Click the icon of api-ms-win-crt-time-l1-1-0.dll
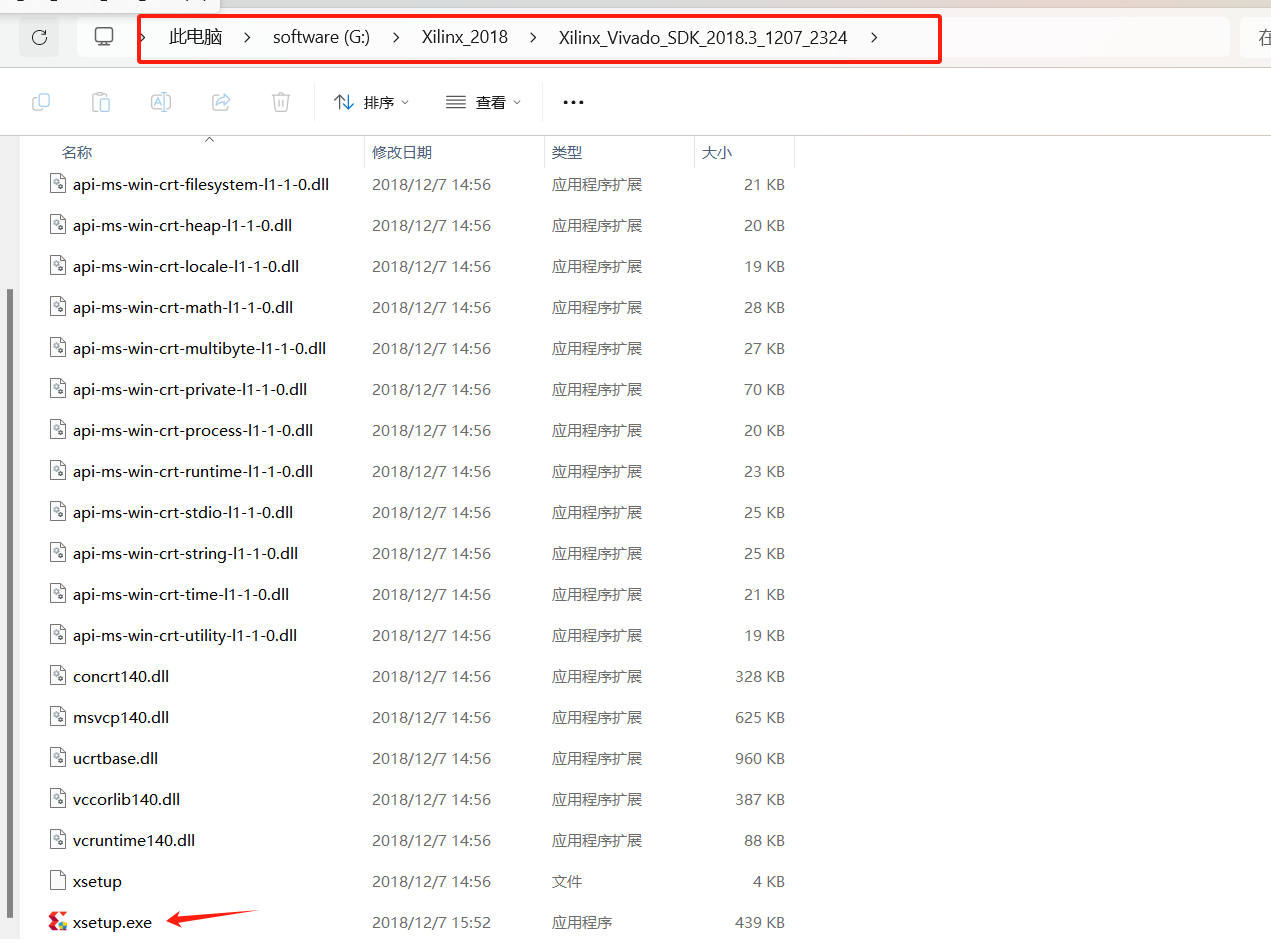This screenshot has width=1271, height=949. pyautogui.click(x=58, y=594)
